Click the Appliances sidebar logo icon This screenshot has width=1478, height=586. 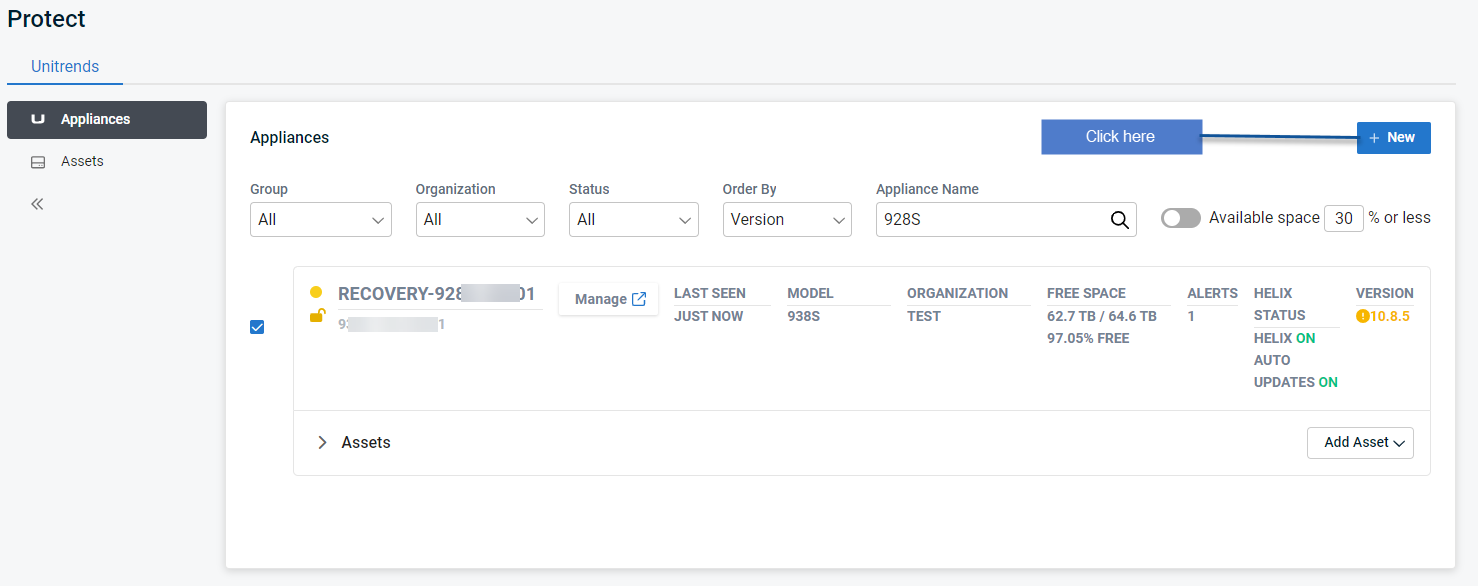38,119
